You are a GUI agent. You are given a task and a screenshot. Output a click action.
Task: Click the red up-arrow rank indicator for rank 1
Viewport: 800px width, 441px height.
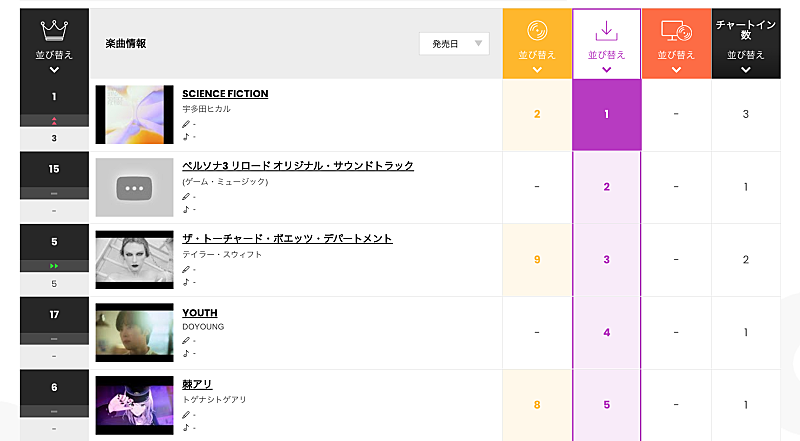pos(54,120)
